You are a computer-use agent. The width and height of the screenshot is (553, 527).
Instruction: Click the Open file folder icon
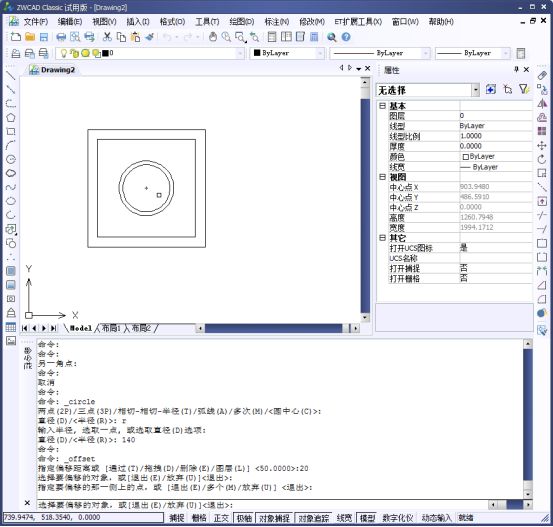pyautogui.click(x=30, y=37)
